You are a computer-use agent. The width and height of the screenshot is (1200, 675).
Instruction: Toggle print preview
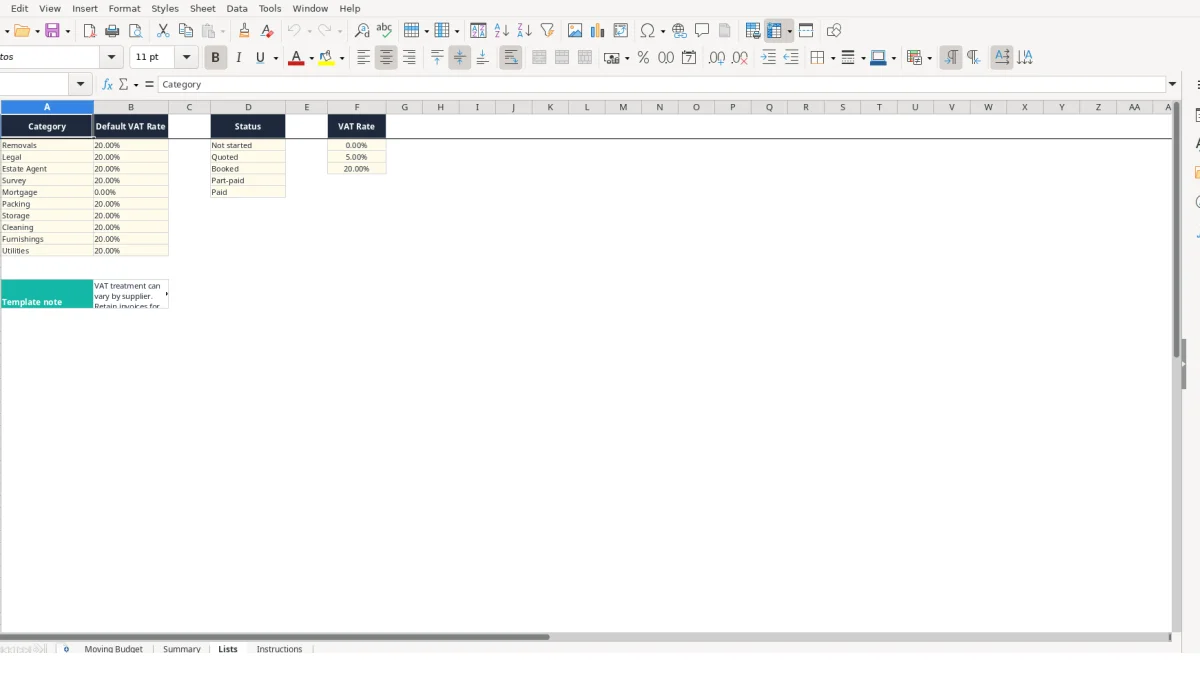click(135, 31)
